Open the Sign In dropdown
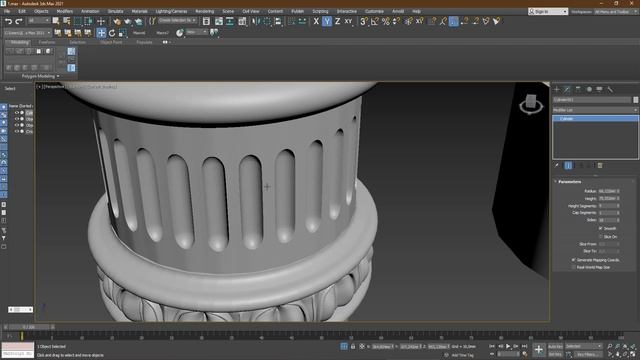Image resolution: width=640 pixels, height=360 pixels. pos(548,11)
